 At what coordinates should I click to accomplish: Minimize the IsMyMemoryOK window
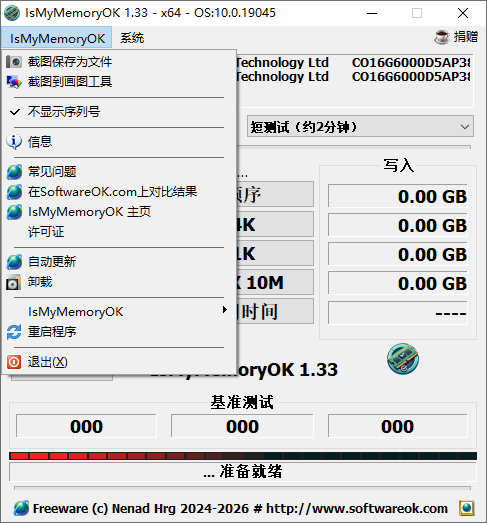click(x=372, y=13)
